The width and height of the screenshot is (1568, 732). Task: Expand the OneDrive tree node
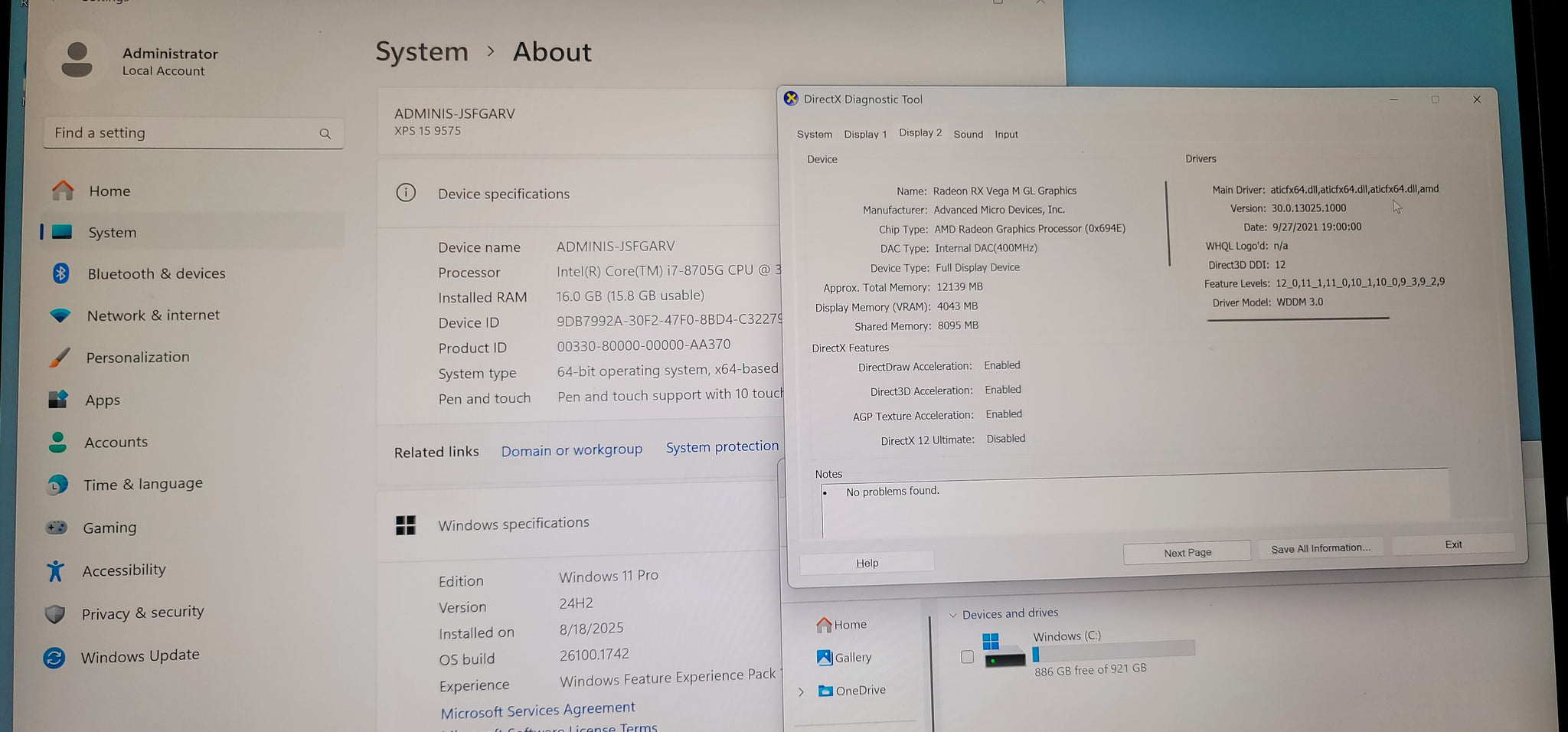point(801,691)
